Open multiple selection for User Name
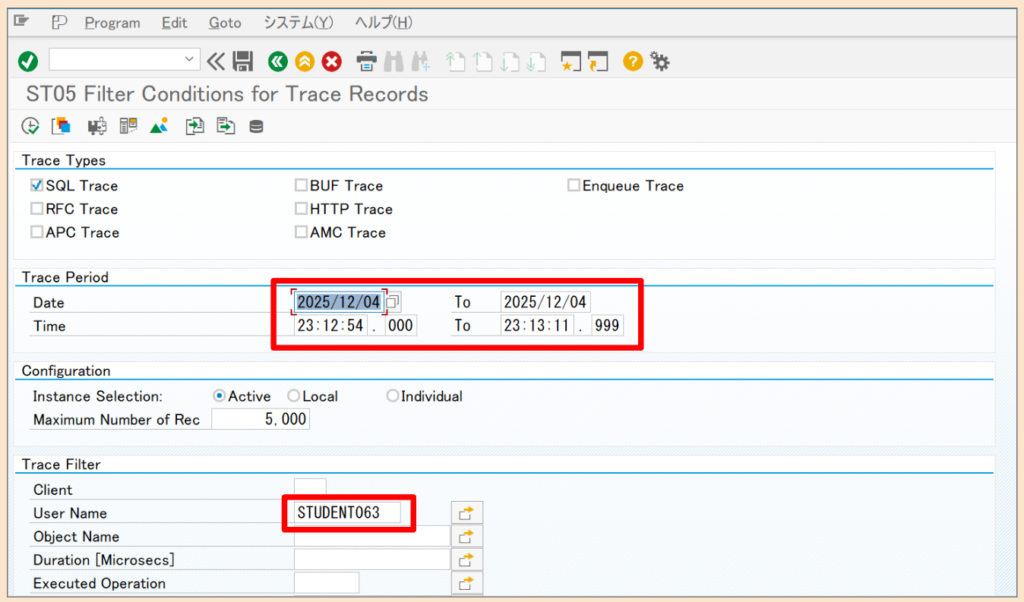This screenshot has height=602, width=1024. (467, 512)
